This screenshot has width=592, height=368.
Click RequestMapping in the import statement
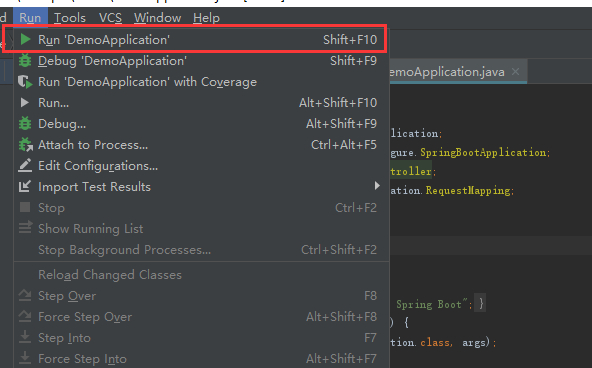tap(468, 190)
